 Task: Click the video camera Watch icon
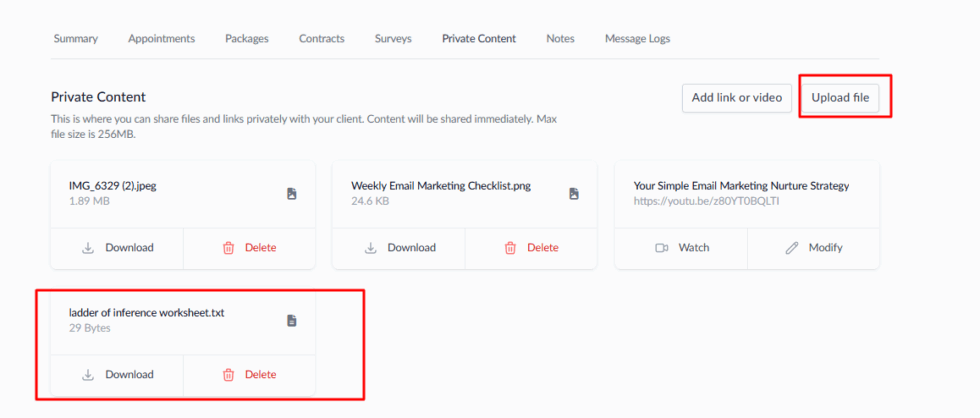[x=661, y=248]
